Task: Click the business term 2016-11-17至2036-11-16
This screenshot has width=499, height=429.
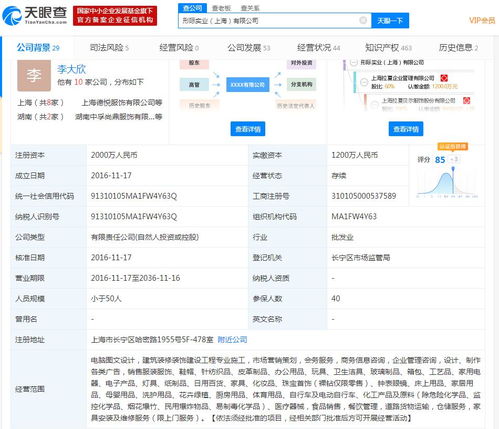Action: tap(135, 278)
